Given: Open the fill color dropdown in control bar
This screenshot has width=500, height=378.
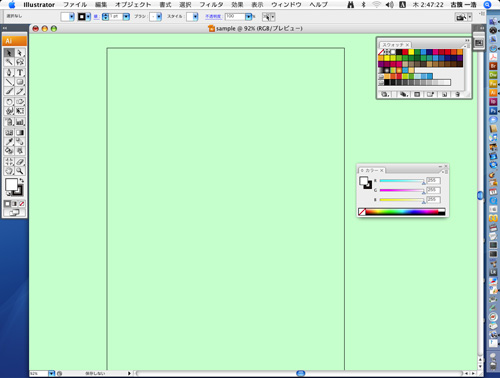Looking at the screenshot, I should [x=72, y=16].
